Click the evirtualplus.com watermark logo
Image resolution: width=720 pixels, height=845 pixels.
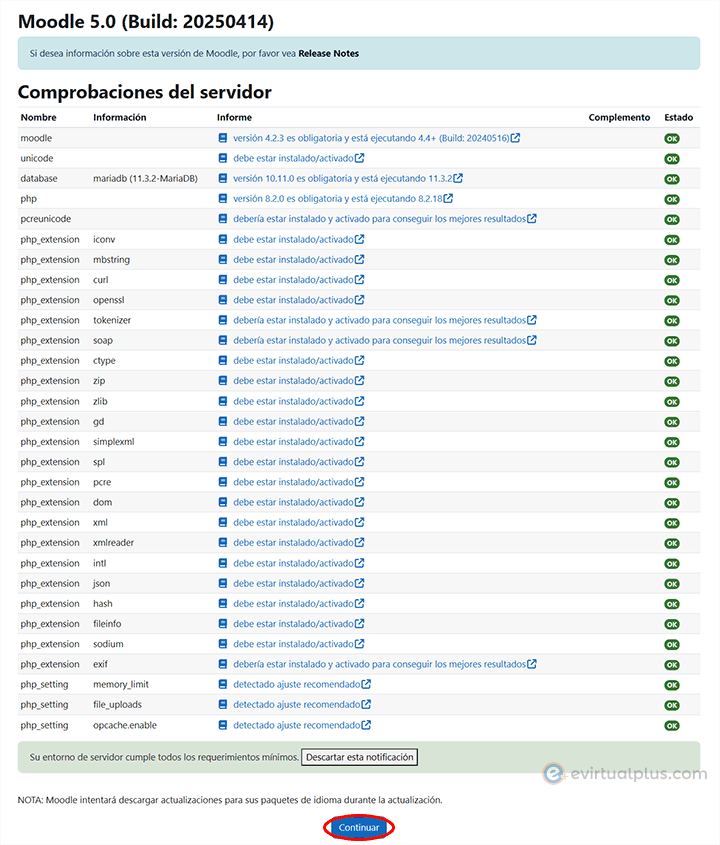tap(624, 773)
